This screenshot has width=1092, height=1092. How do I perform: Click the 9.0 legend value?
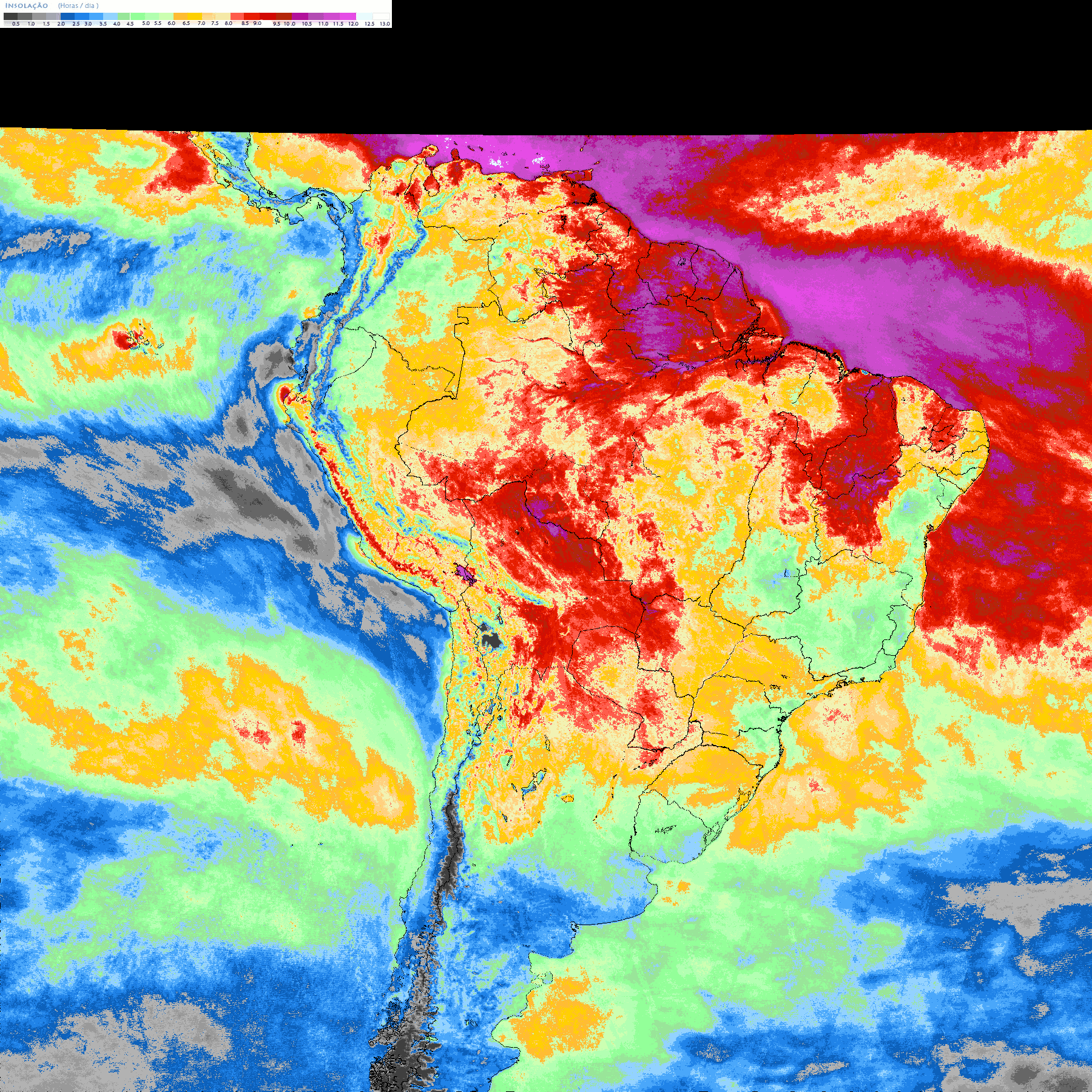(257, 23)
